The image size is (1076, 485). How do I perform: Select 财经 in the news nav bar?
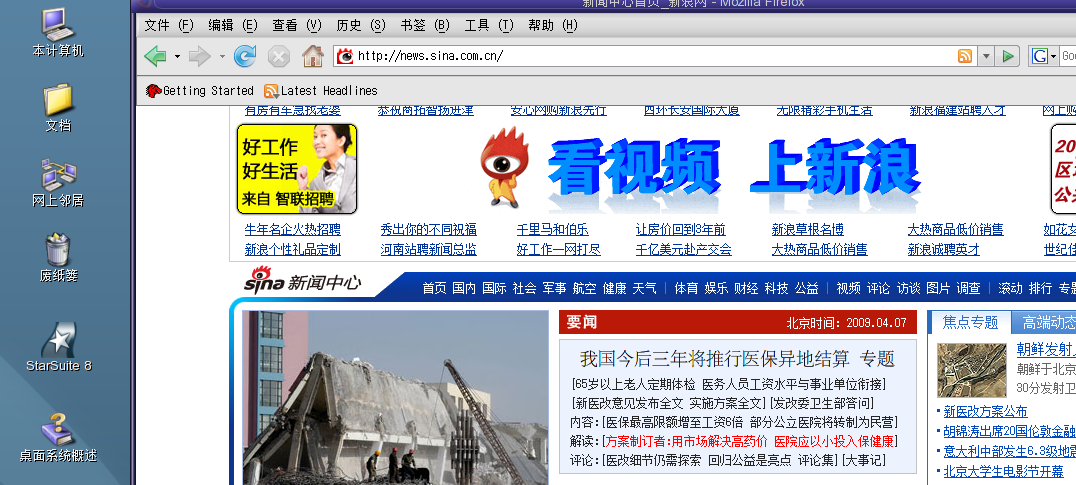click(747, 288)
